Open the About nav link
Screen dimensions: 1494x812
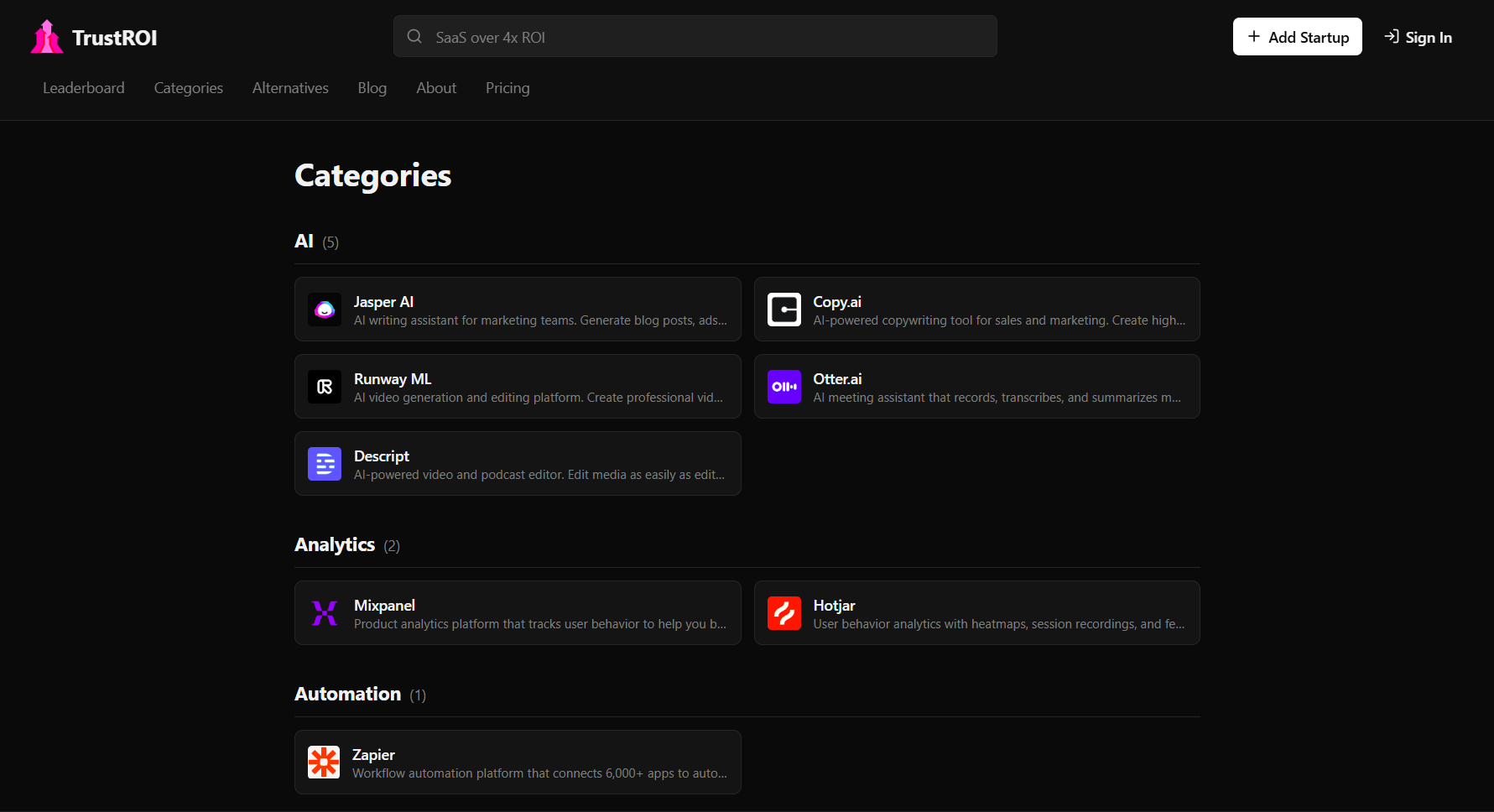[x=436, y=88]
